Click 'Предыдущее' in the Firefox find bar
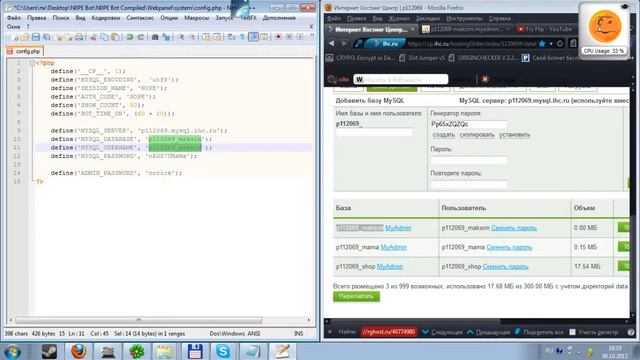The width and height of the screenshot is (640, 360). (489, 332)
